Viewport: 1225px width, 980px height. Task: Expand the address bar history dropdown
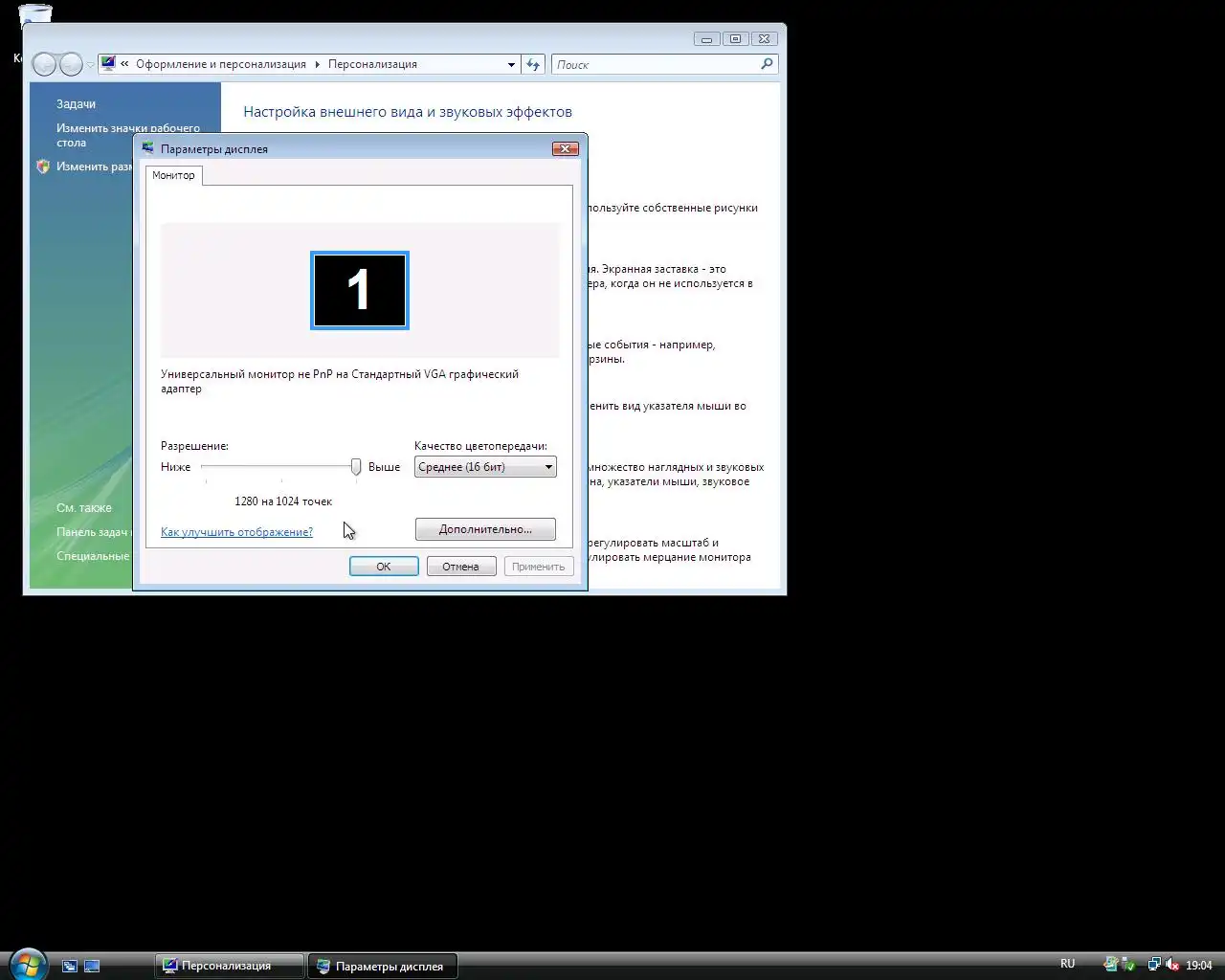pos(511,64)
